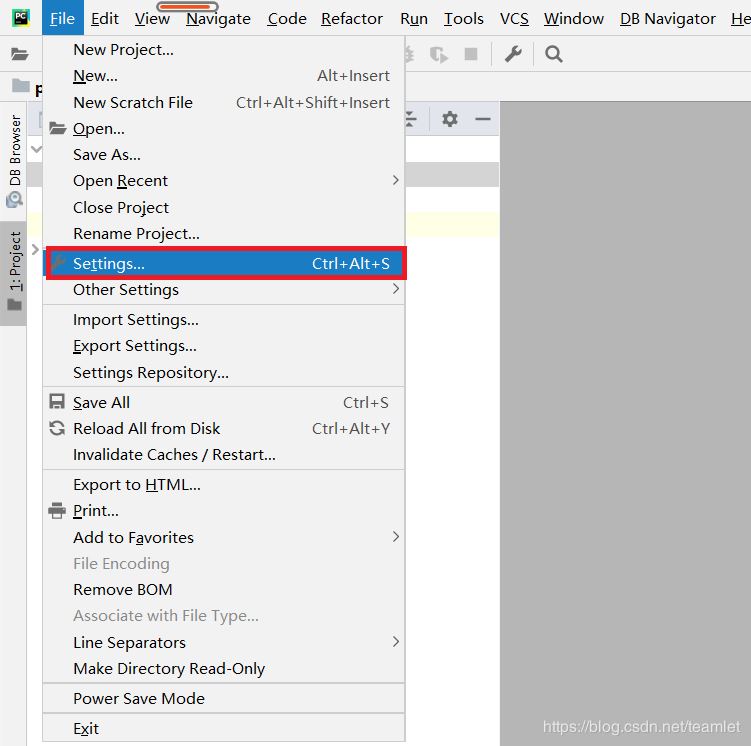Choose Print... menu entry
This screenshot has height=746, width=751.
pos(224,511)
